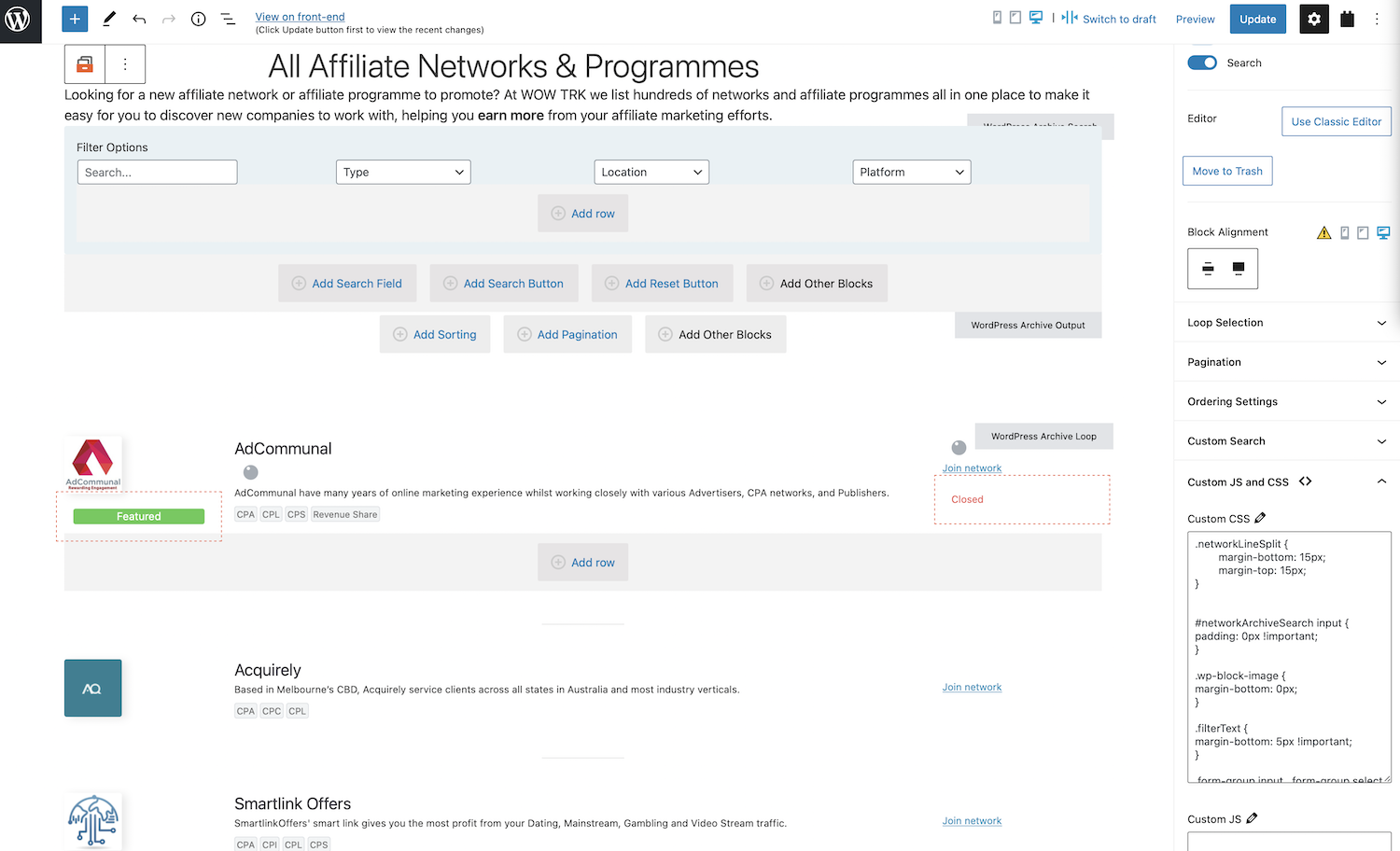The image size is (1400, 851).
Task: Select tablet breakpoint for Block Alignment
Action: [1363, 232]
